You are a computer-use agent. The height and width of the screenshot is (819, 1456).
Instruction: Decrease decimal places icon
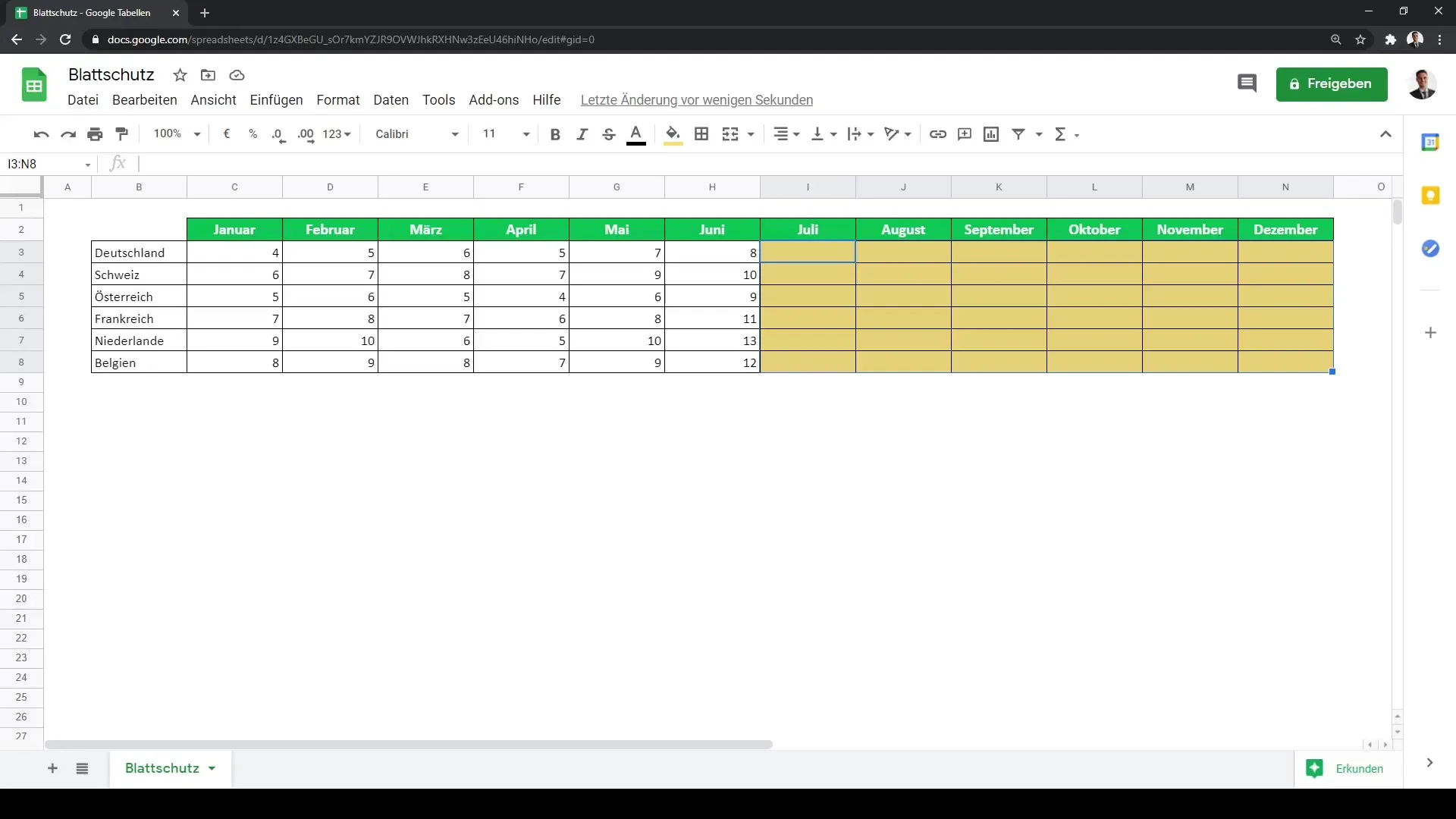click(278, 134)
